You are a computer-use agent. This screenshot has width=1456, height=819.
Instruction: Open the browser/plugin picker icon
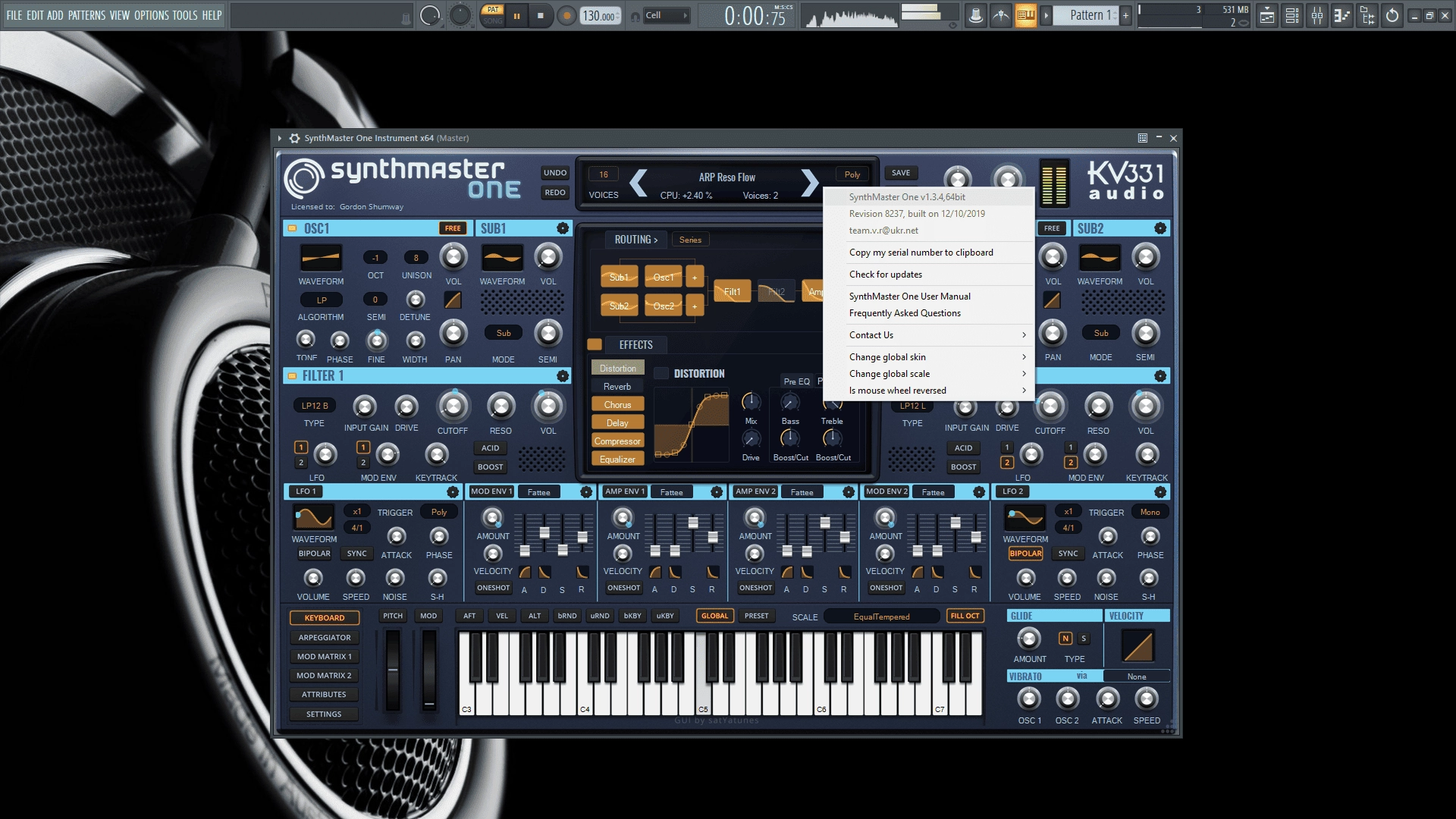(x=1367, y=15)
